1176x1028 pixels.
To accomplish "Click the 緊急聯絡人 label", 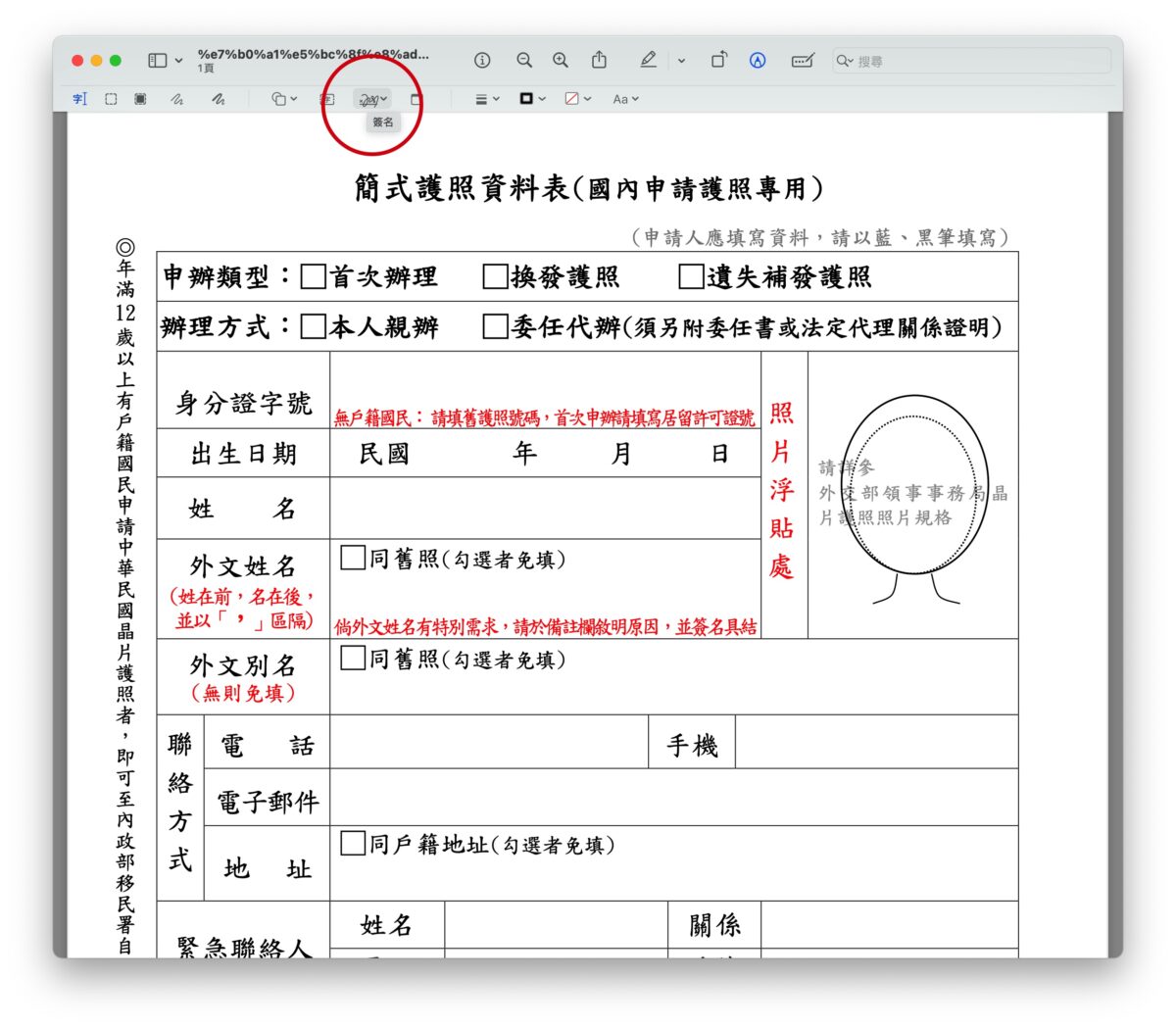I will pyautogui.click(x=245, y=947).
